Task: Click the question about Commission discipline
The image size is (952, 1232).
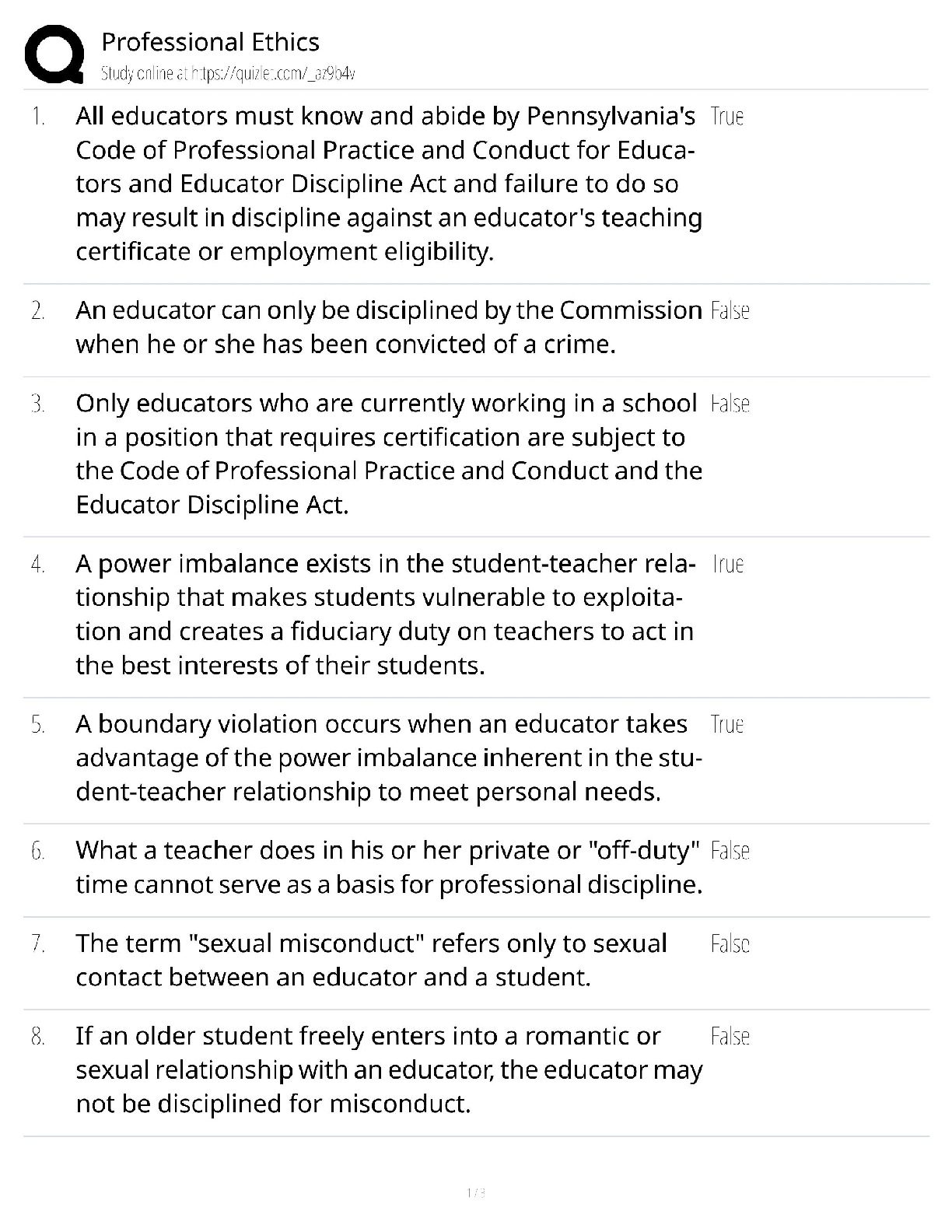Action: (x=387, y=327)
